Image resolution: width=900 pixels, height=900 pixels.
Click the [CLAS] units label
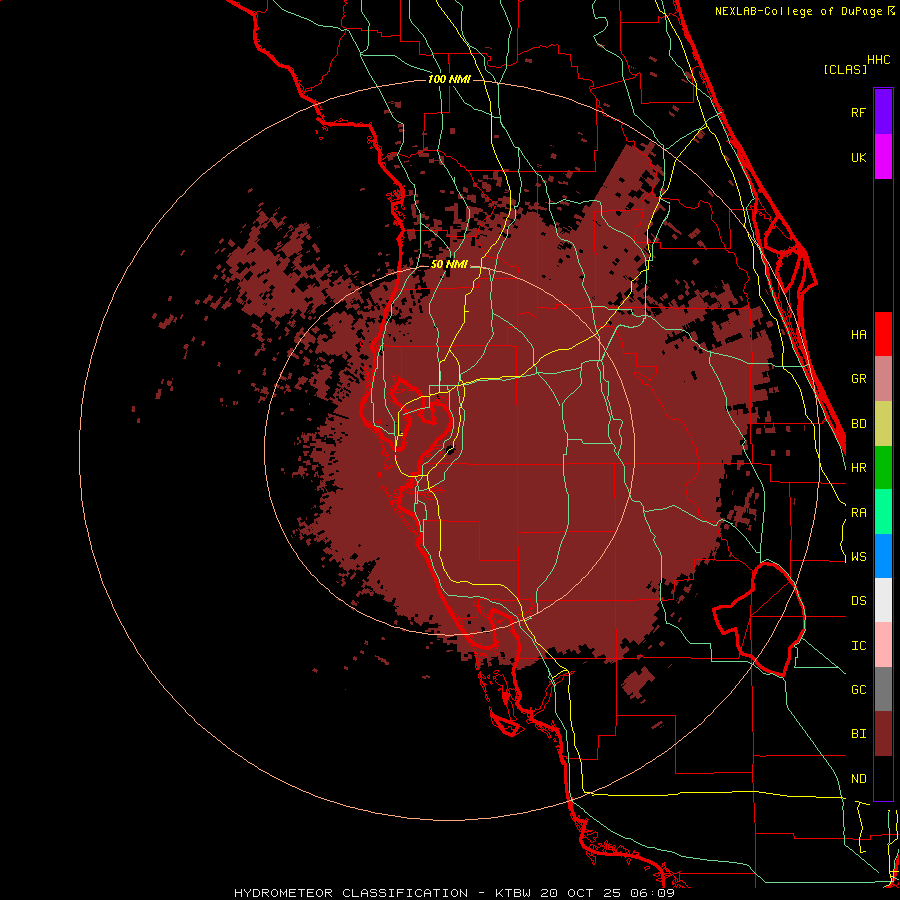(x=845, y=70)
